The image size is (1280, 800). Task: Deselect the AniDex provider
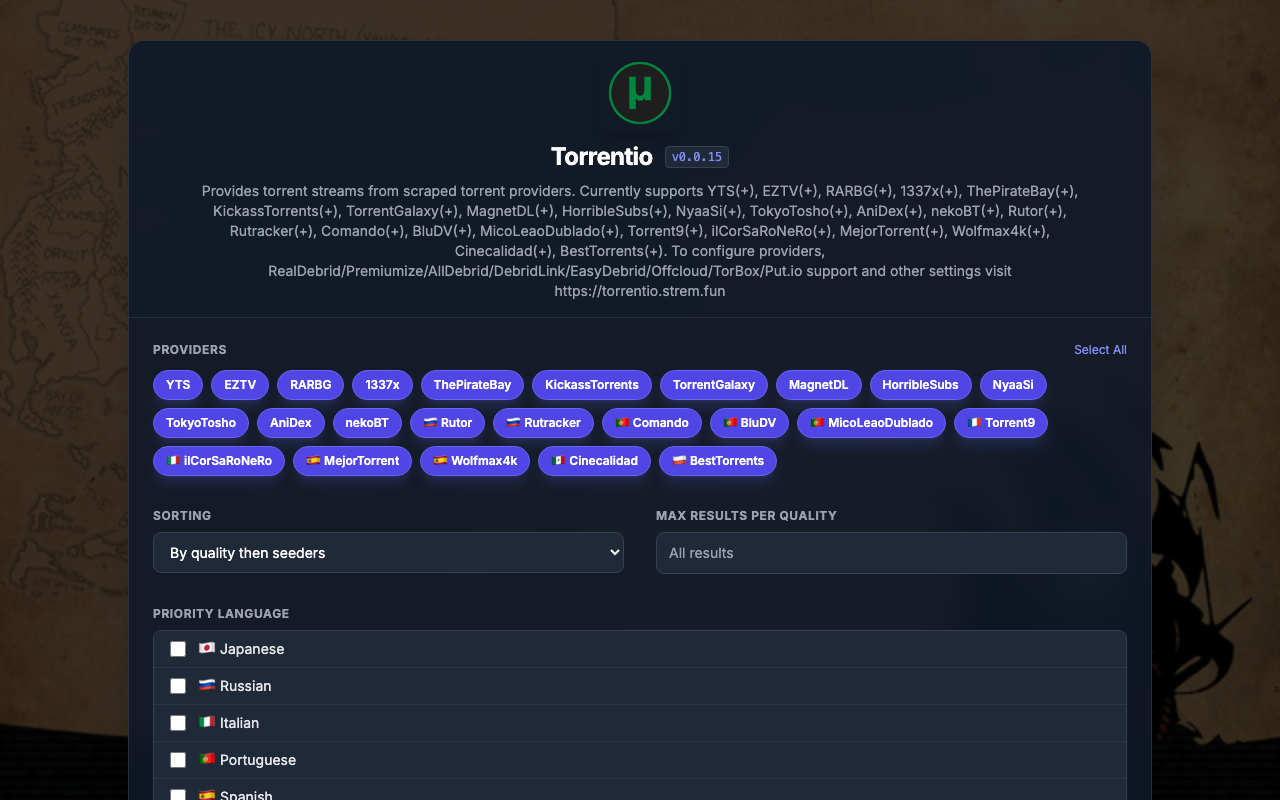click(291, 423)
